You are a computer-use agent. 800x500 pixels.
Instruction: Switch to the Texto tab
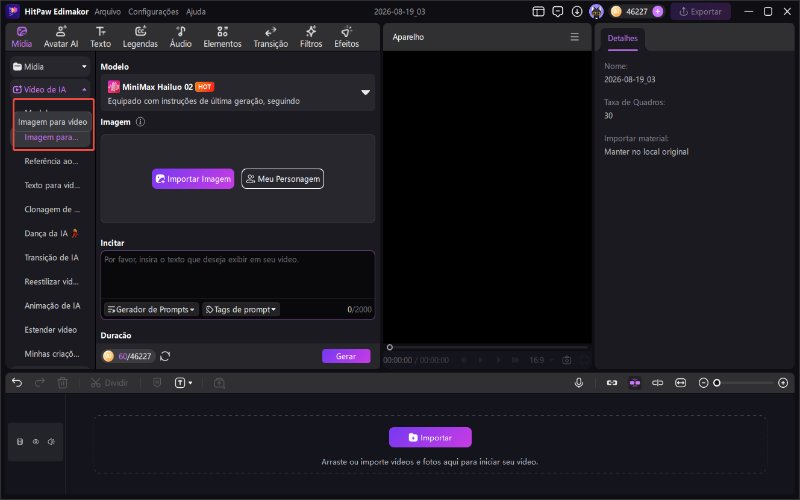(101, 37)
